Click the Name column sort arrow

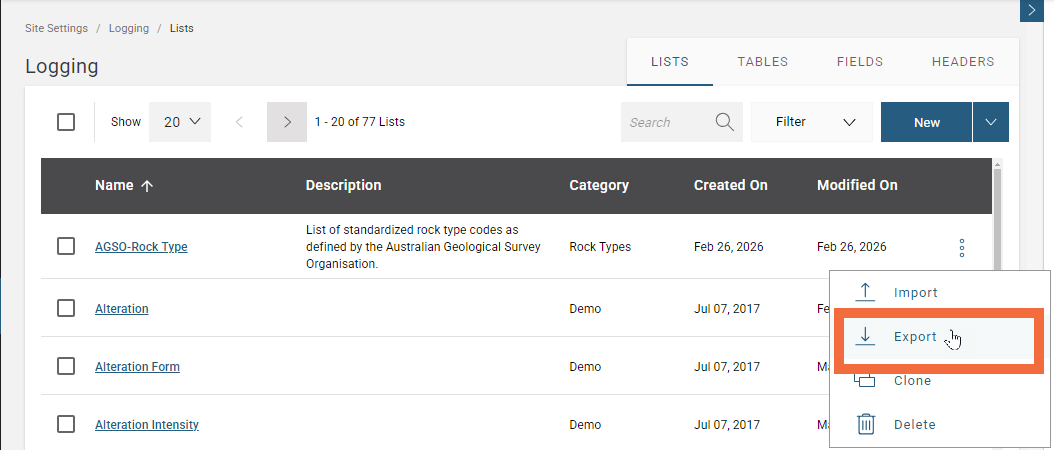point(147,186)
